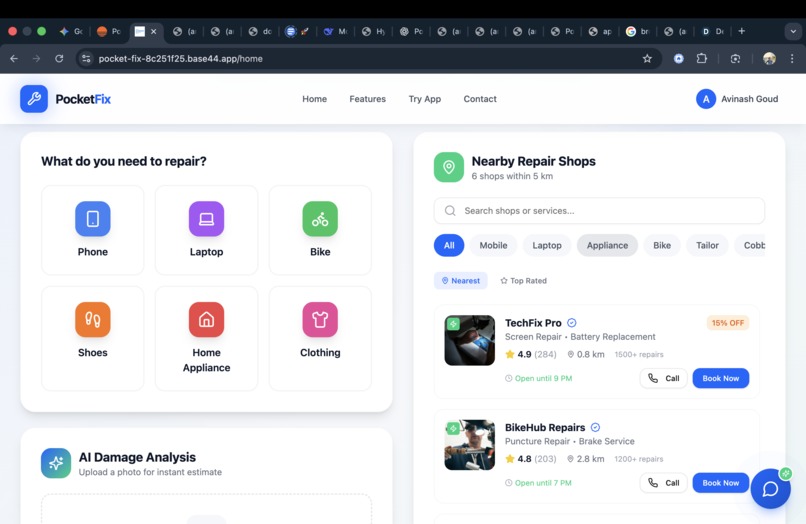Viewport: 806px width, 524px height.
Task: Open a new browser tab
Action: tap(741, 31)
